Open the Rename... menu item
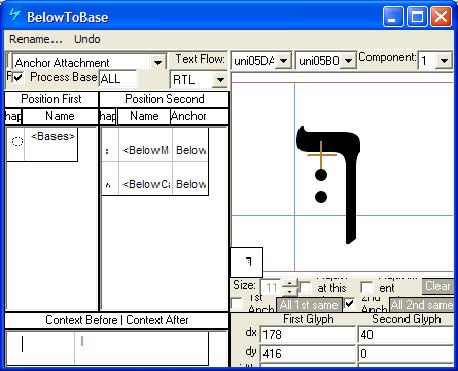Screen dimensions: 458x371 [36, 39]
